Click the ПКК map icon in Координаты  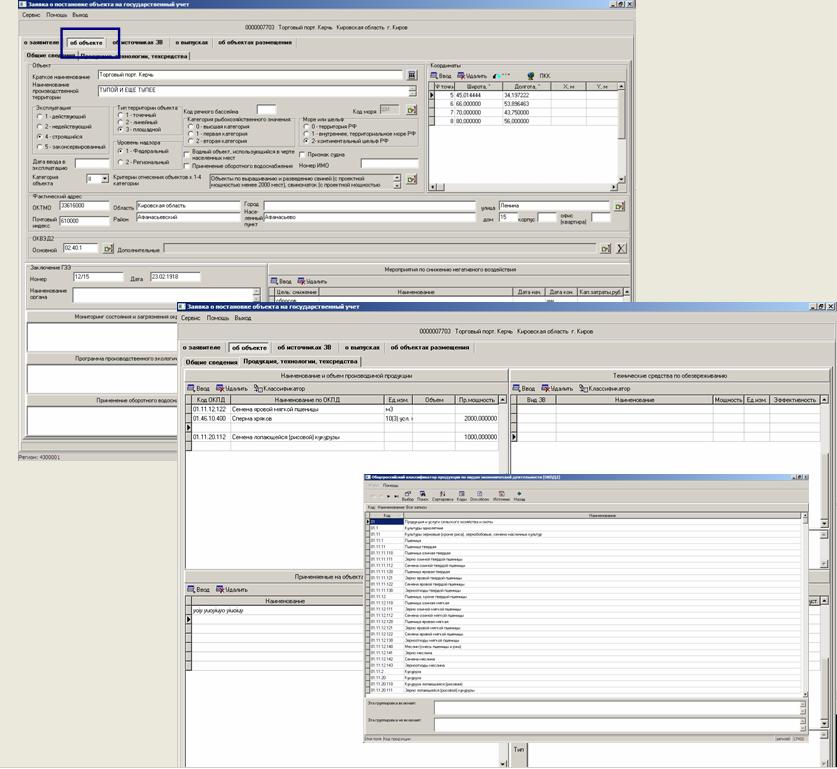pyautogui.click(x=531, y=75)
